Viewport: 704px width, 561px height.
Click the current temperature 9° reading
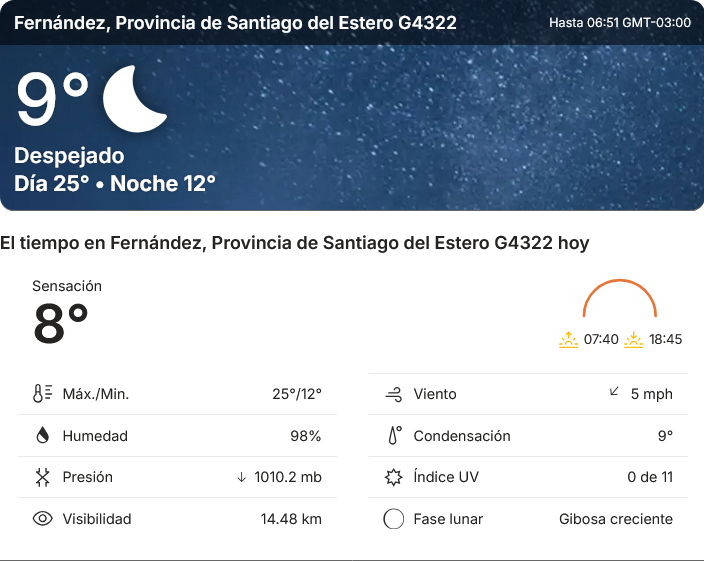(x=52, y=100)
